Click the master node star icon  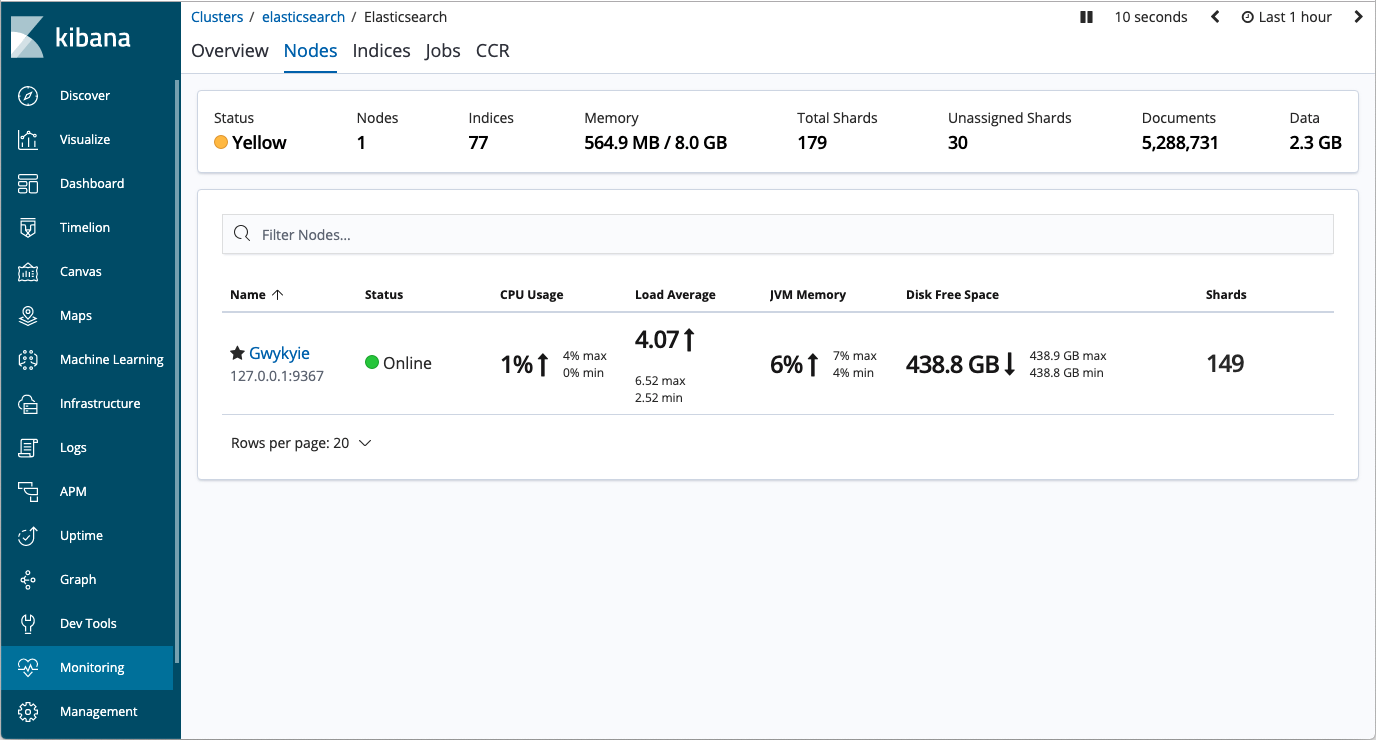(237, 353)
